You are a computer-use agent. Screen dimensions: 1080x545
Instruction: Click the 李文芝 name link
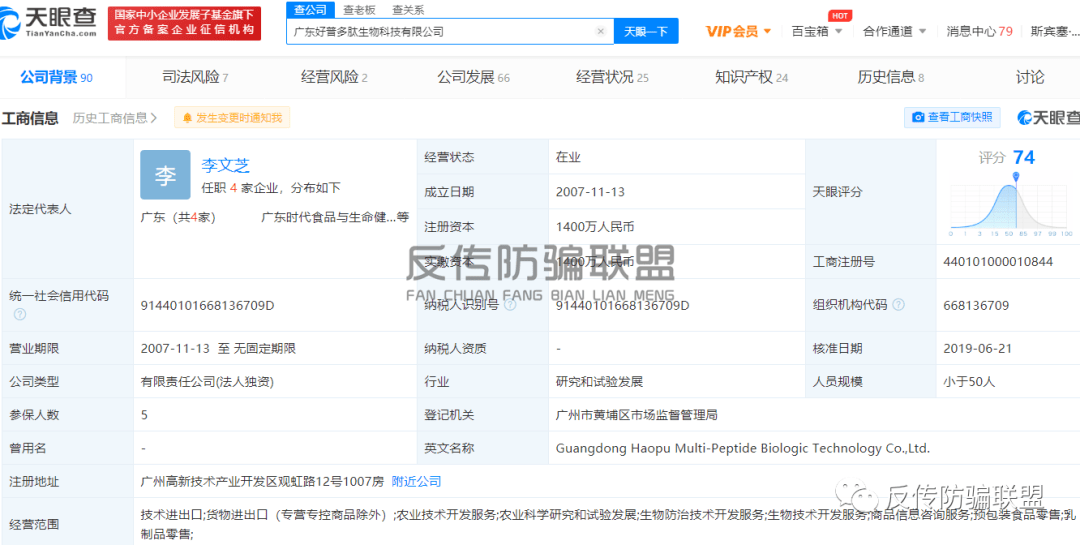(225, 165)
